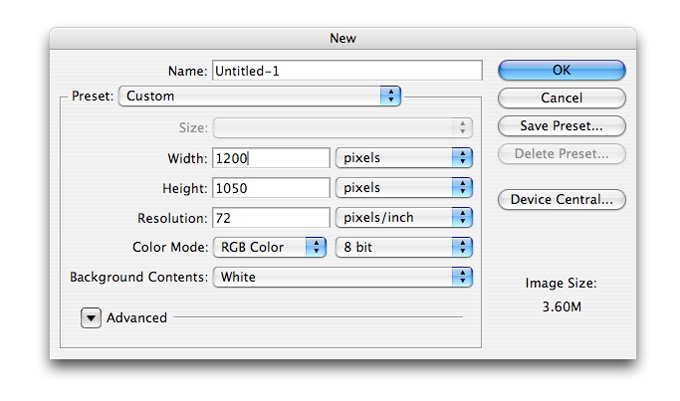Open the Width units dropdown
The height and width of the screenshot is (401, 680).
pyautogui.click(x=403, y=157)
